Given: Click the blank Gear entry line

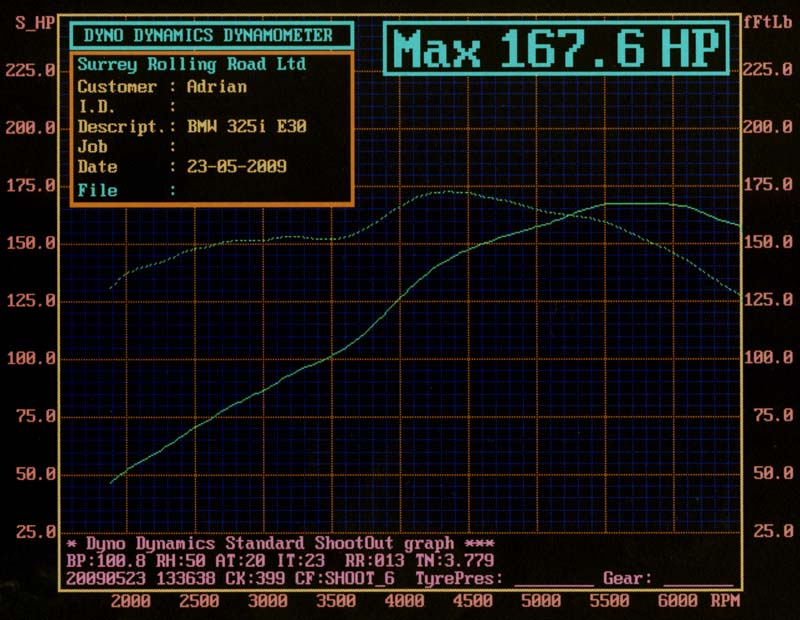Looking at the screenshot, I should [698, 580].
